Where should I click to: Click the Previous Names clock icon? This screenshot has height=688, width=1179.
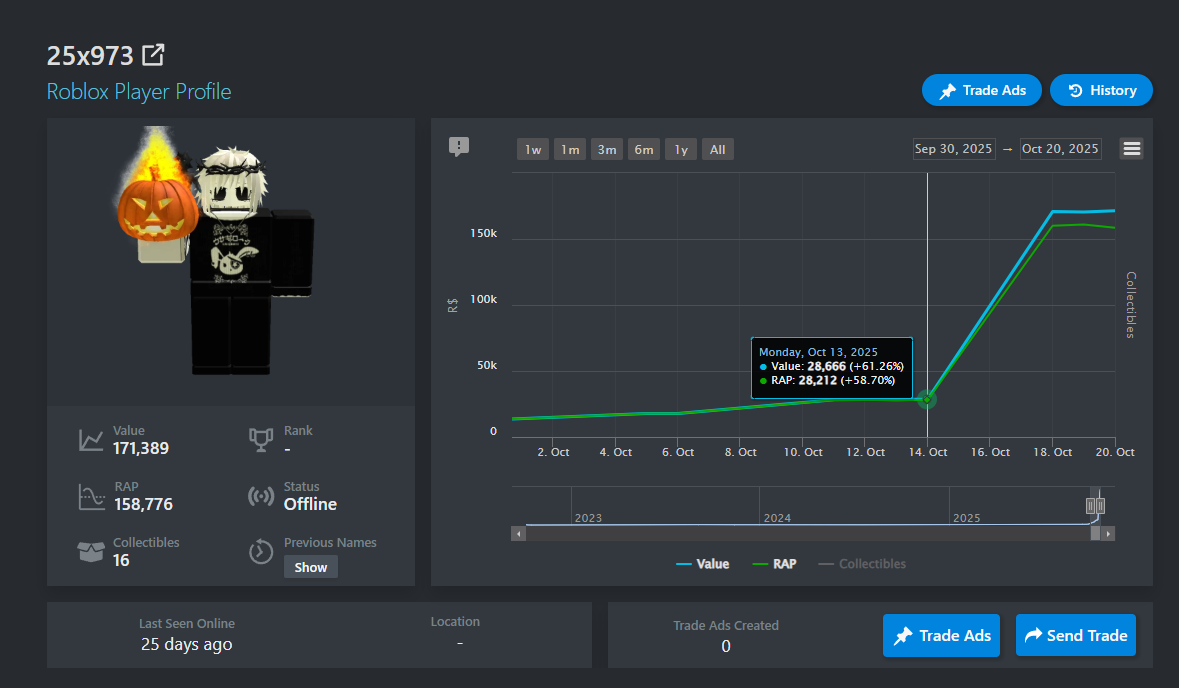click(261, 552)
